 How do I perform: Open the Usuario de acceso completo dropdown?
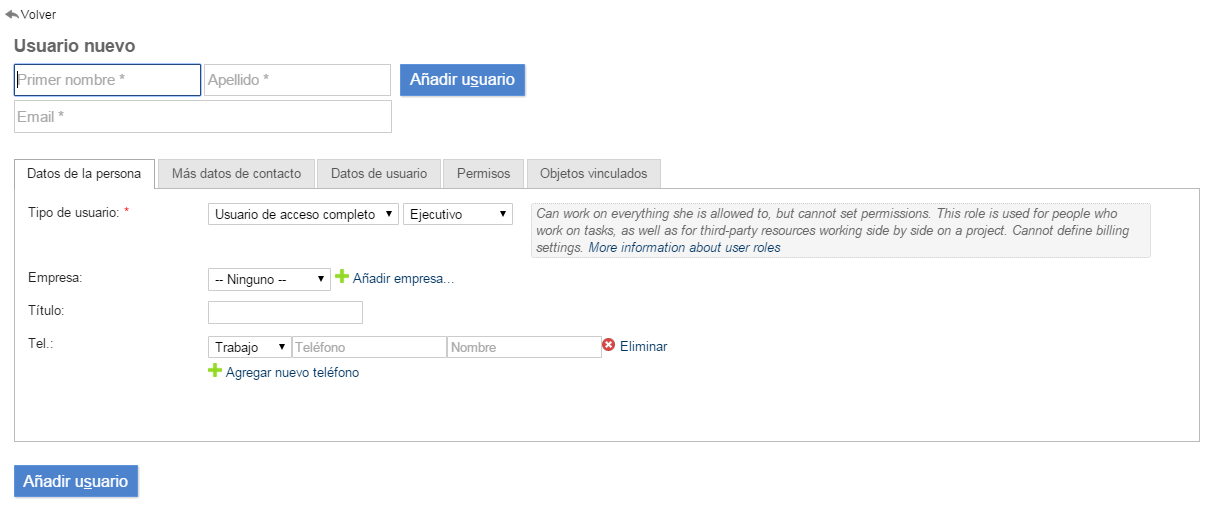coord(303,214)
